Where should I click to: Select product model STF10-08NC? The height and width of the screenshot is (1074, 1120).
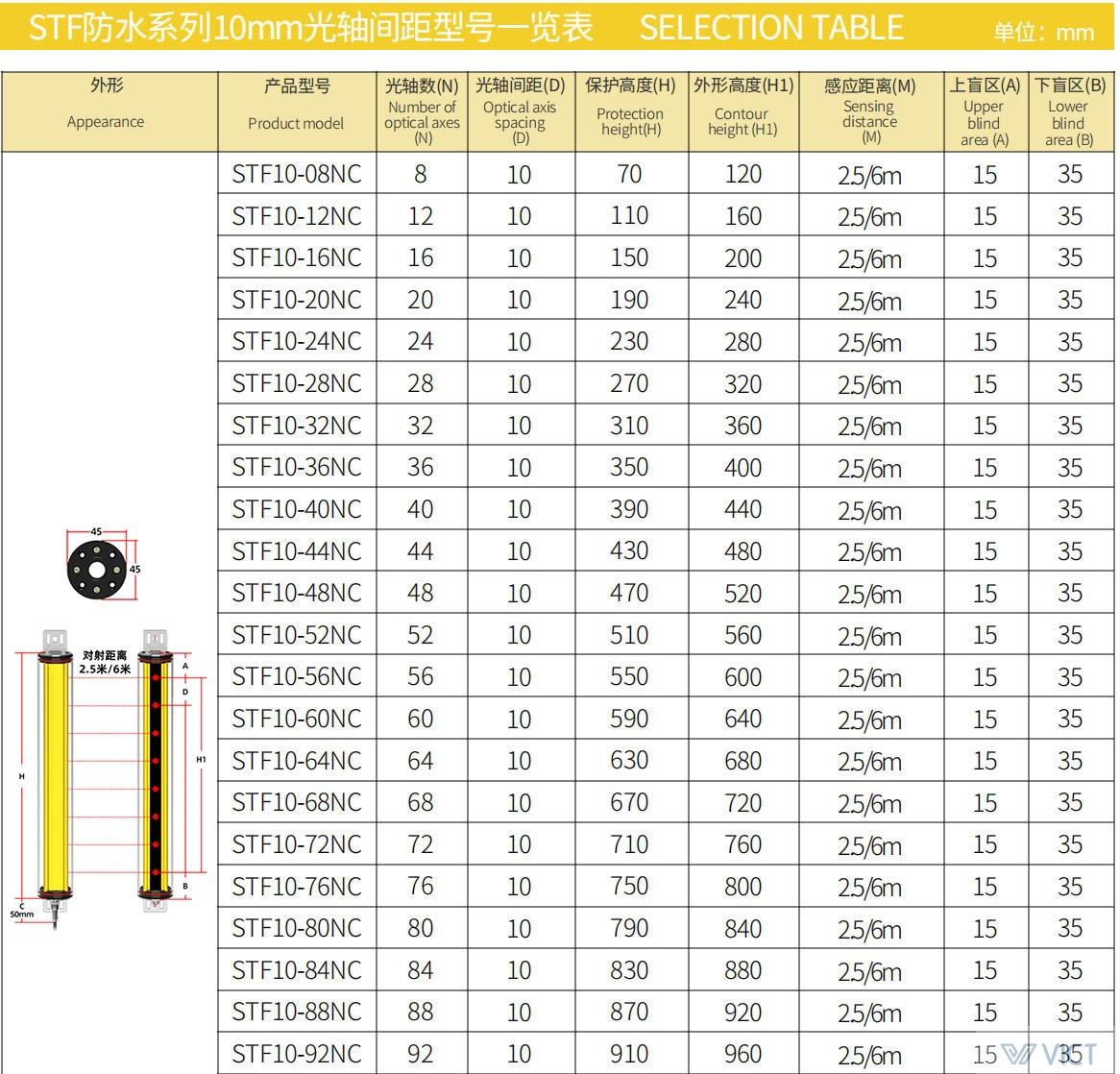tap(296, 175)
